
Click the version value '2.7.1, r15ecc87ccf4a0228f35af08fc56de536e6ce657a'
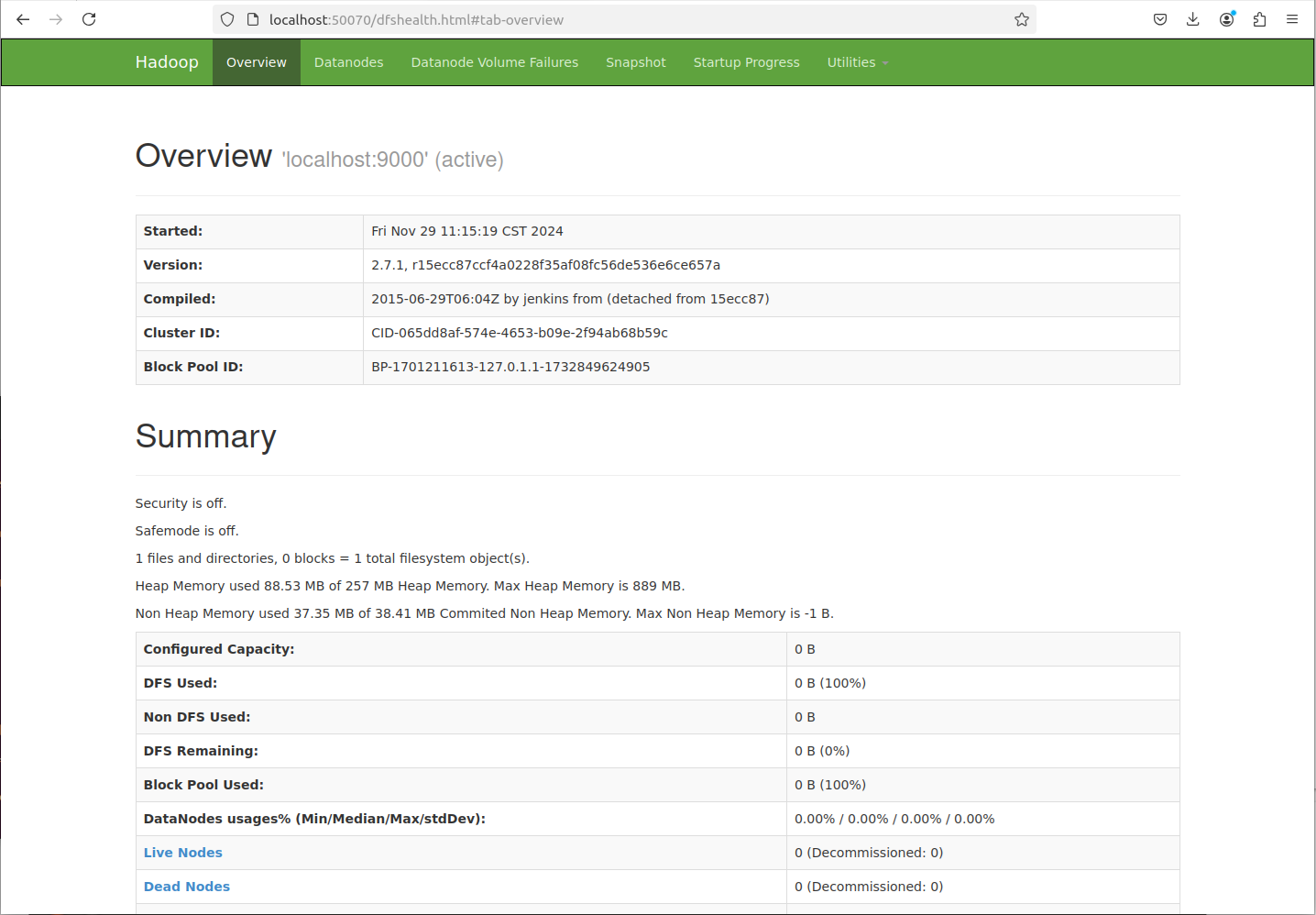click(x=546, y=265)
